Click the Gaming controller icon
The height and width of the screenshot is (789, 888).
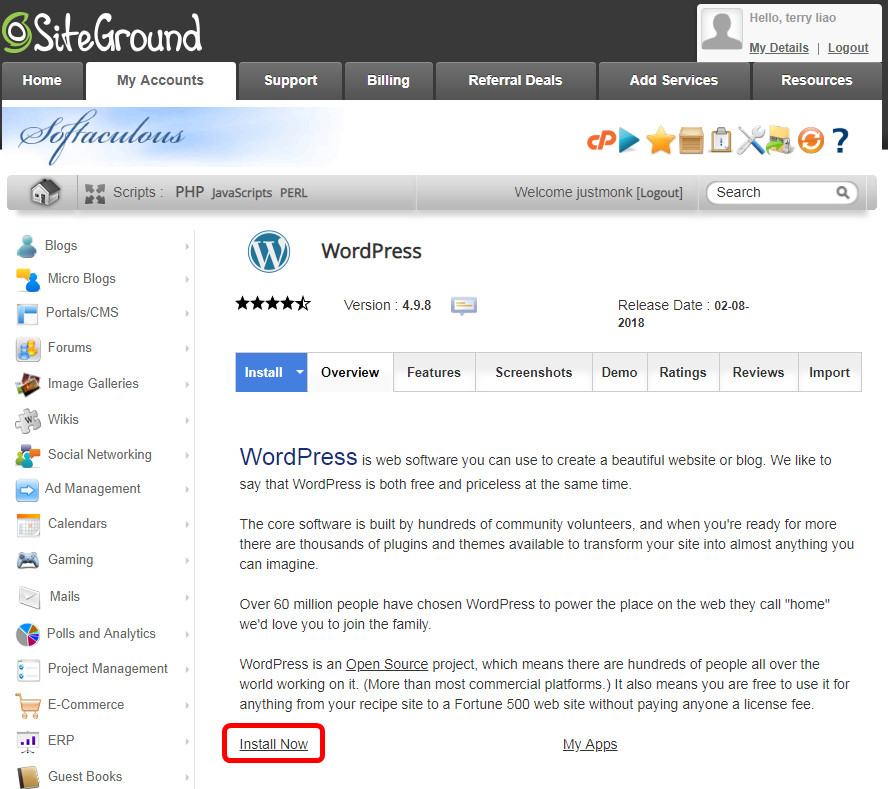pyautogui.click(x=28, y=560)
